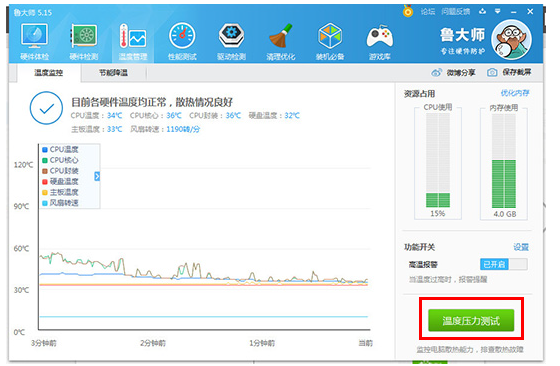The width and height of the screenshot is (560, 366).
Task: Click the 监控电脑散热能力 description text
Action: pos(470,350)
